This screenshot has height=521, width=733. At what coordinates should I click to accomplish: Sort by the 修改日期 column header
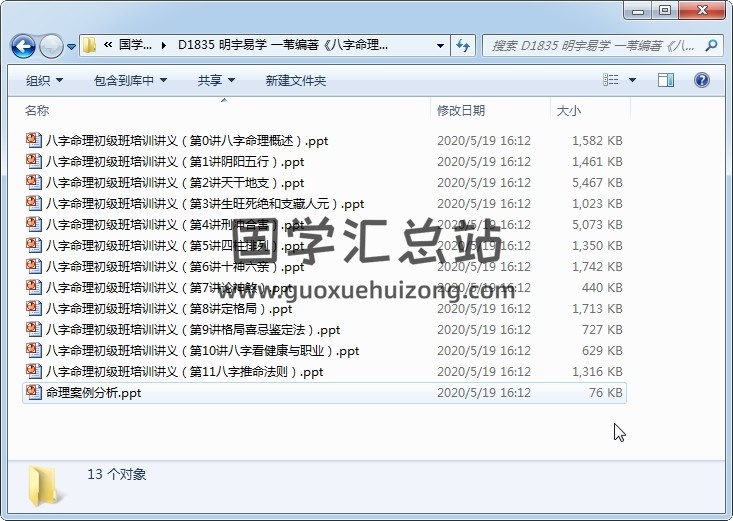click(x=460, y=110)
